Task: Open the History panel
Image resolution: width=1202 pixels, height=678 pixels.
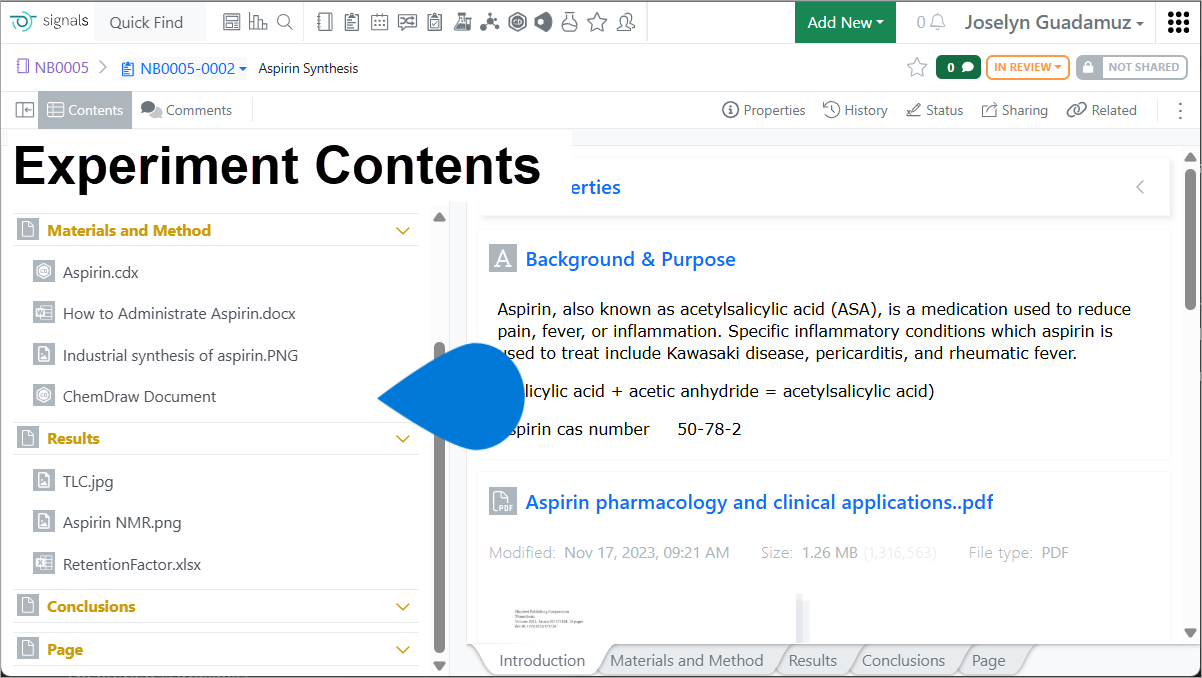Action: coord(855,110)
